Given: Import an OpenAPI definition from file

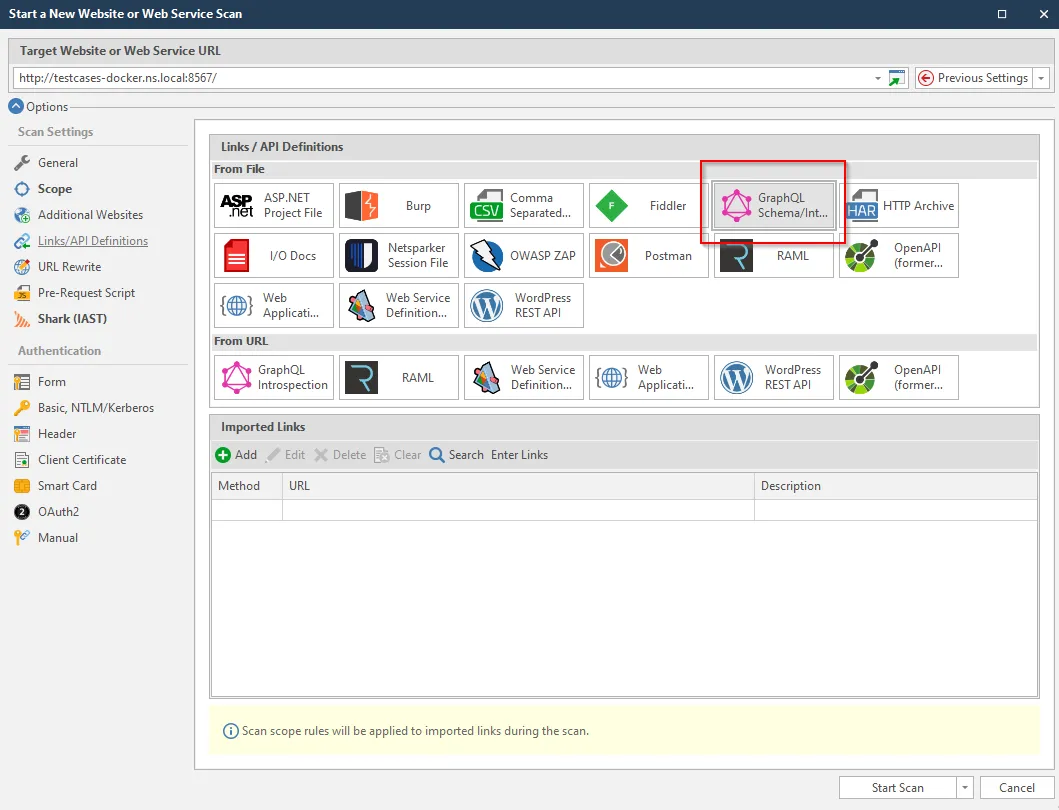Looking at the screenshot, I should (x=899, y=255).
